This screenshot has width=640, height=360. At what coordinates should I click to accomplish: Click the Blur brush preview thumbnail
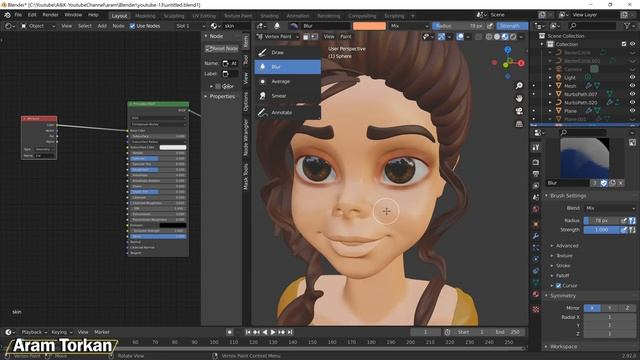tap(584, 158)
